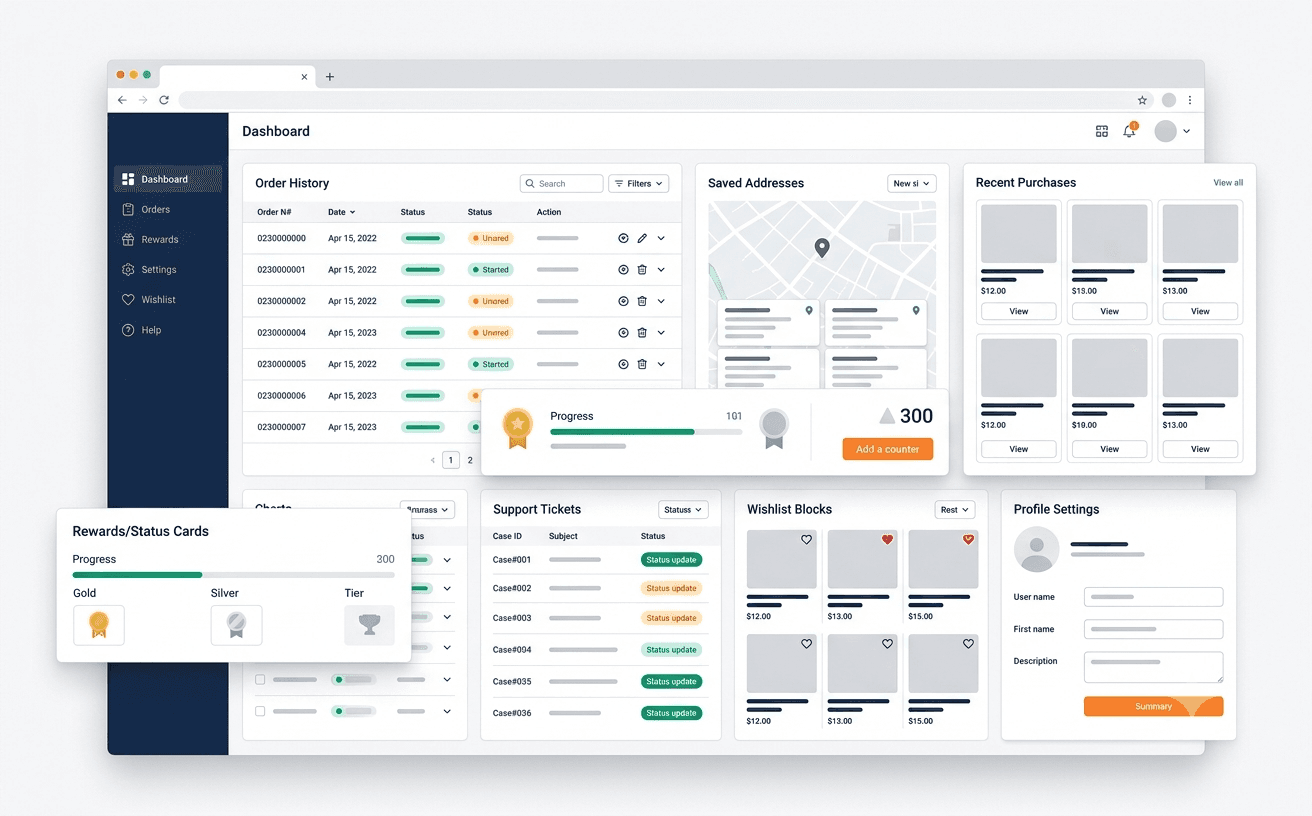Open the browser three-dot menu
Image resolution: width=1312 pixels, height=816 pixels.
point(1190,100)
